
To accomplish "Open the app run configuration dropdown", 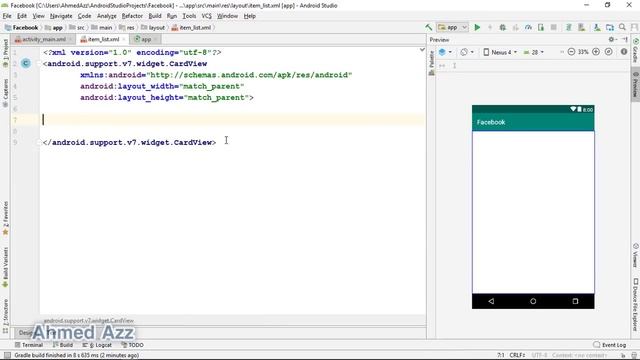I will (x=453, y=27).
